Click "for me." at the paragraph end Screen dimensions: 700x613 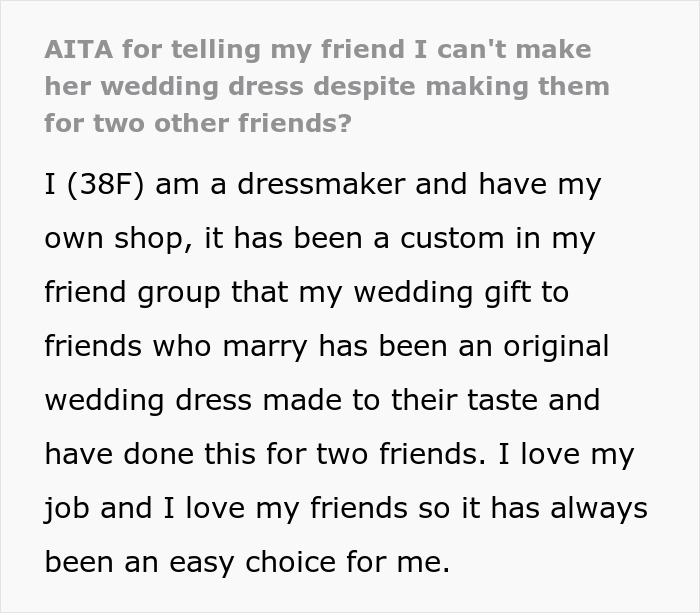pos(404,562)
